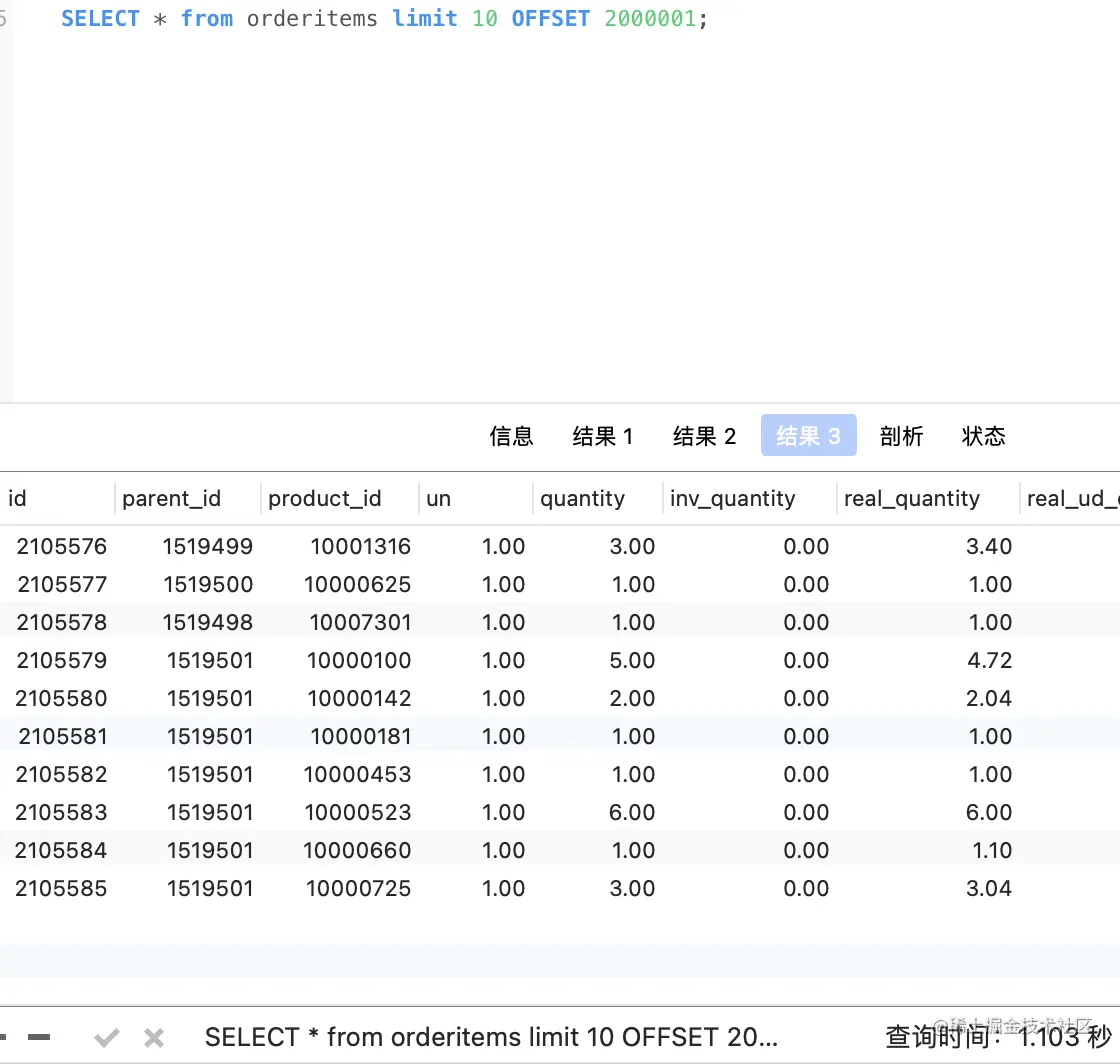
Task: Click parent_id cell 1519499
Action: (x=208, y=546)
